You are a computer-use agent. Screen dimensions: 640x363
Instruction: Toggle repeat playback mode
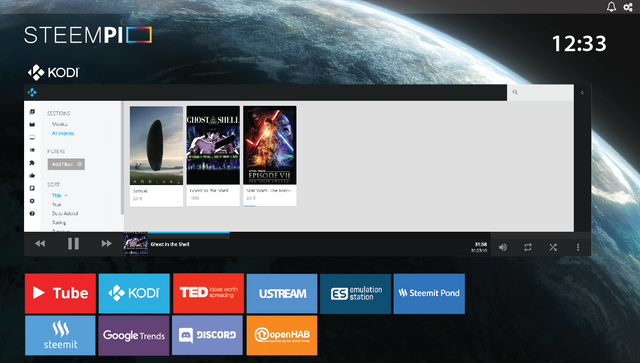528,247
